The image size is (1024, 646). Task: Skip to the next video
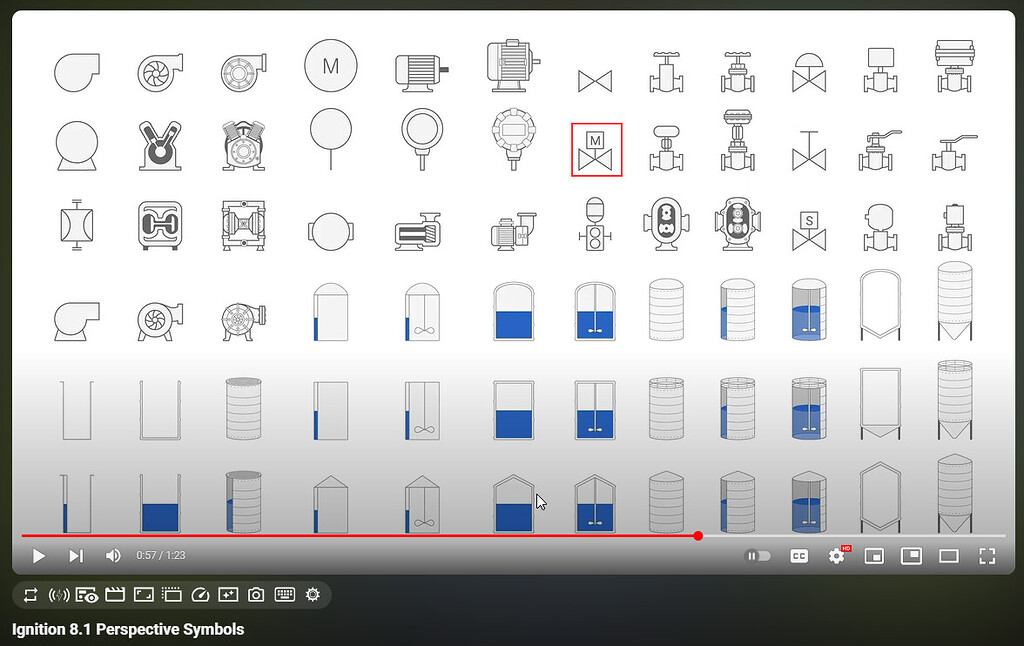pyautogui.click(x=76, y=556)
